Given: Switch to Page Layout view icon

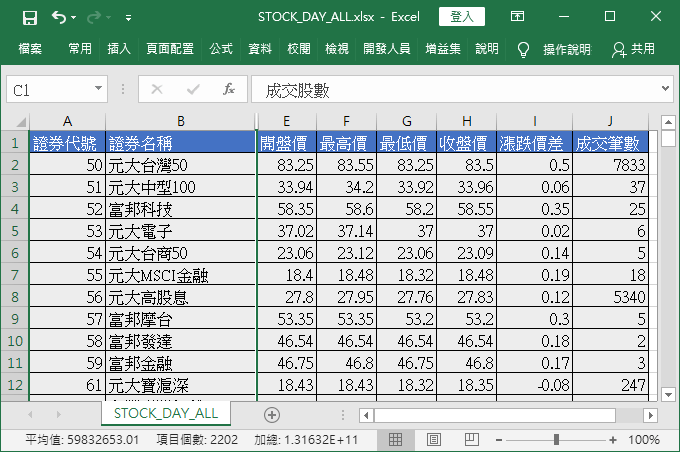Looking at the screenshot, I should 434,440.
